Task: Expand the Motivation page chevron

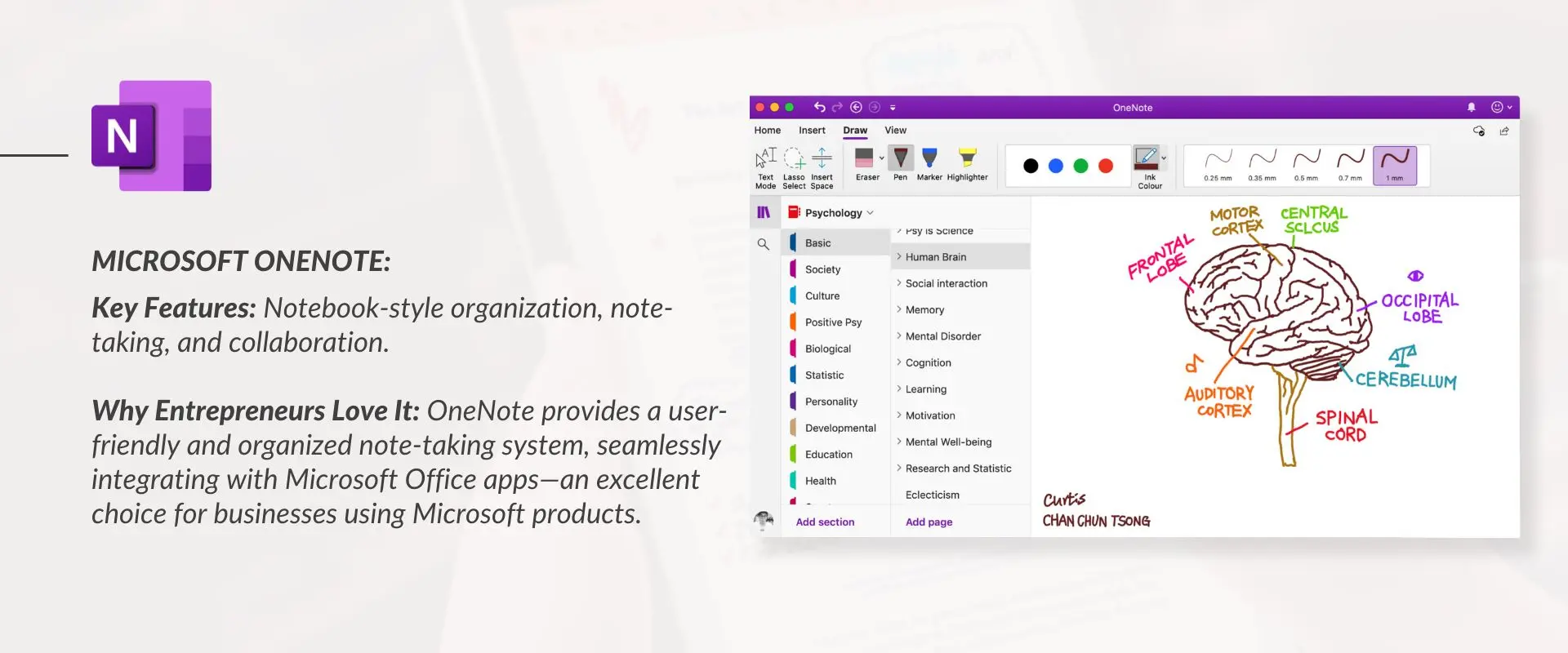Action: coord(899,415)
